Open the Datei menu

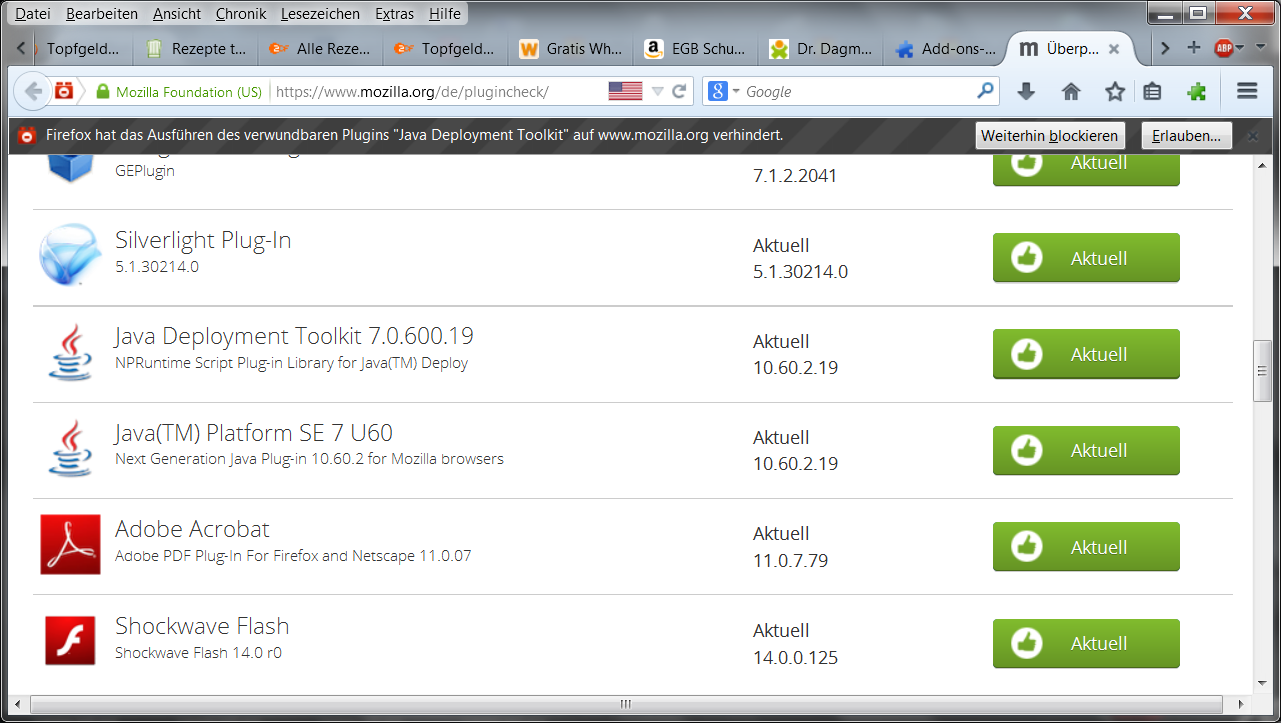tap(33, 14)
